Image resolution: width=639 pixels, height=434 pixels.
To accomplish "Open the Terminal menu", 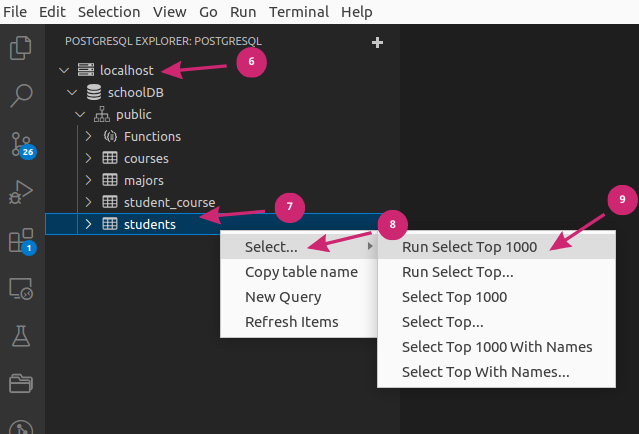I will 299,12.
